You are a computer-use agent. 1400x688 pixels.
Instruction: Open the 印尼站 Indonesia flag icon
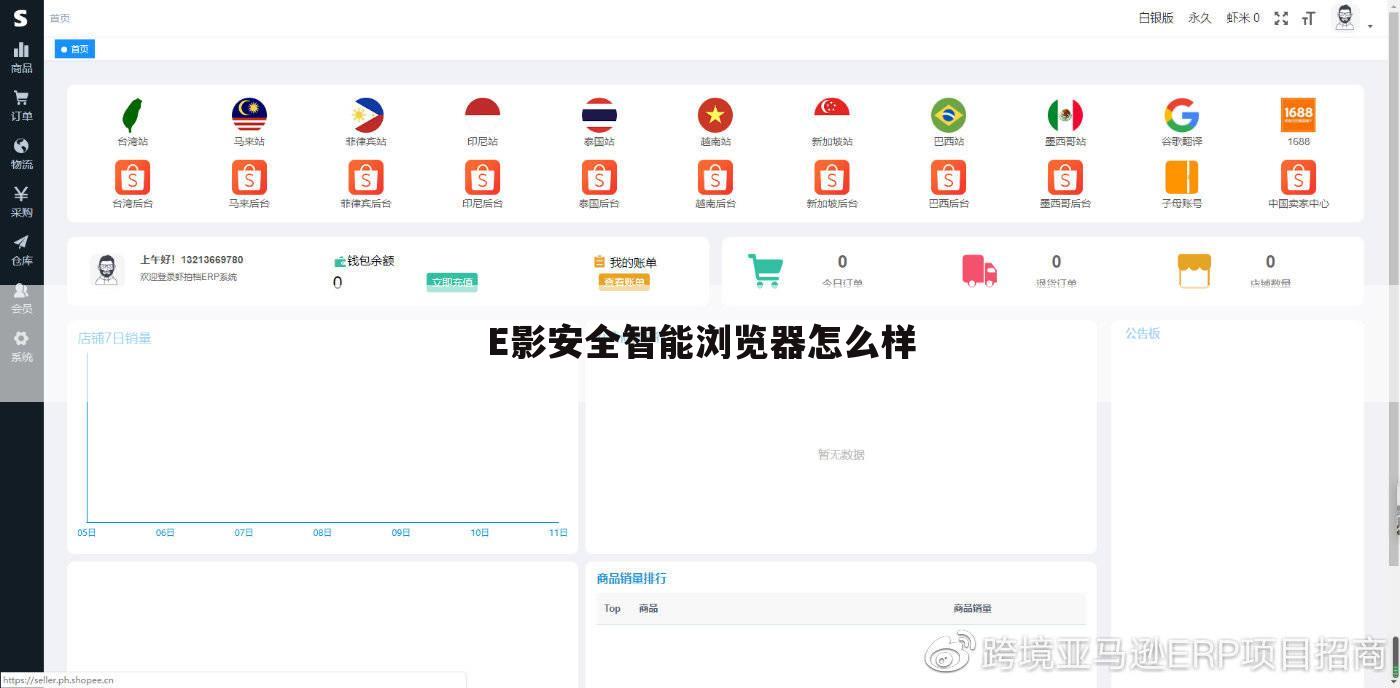[x=482, y=116]
